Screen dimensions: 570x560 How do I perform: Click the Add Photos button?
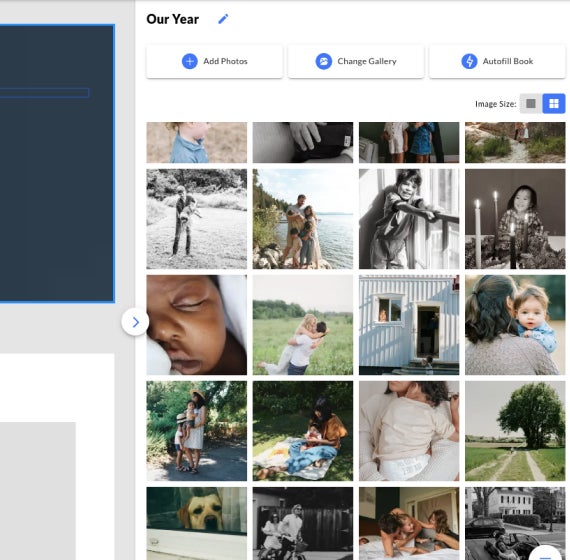pos(214,61)
